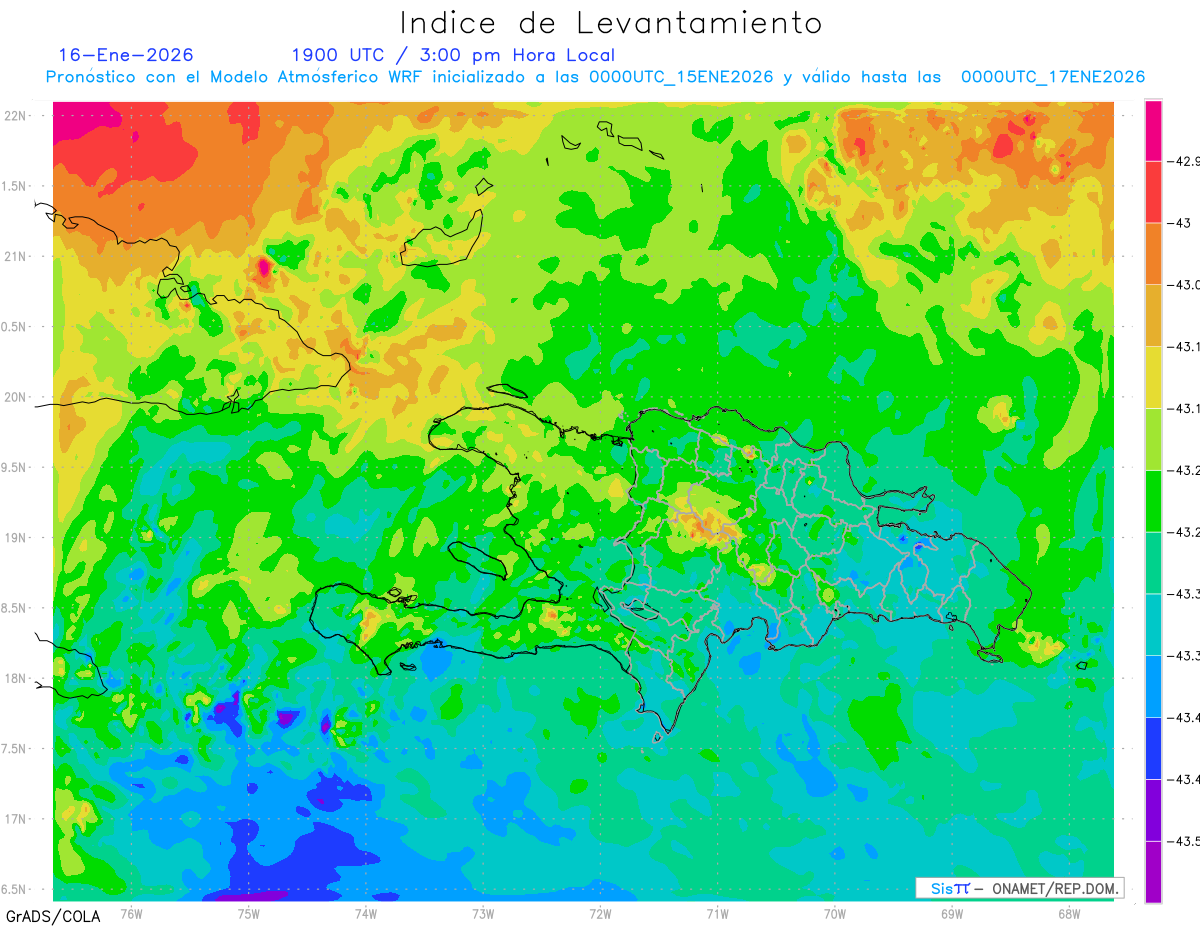
Task: Click the title 'Indice de Levantamiento'
Action: point(611,23)
